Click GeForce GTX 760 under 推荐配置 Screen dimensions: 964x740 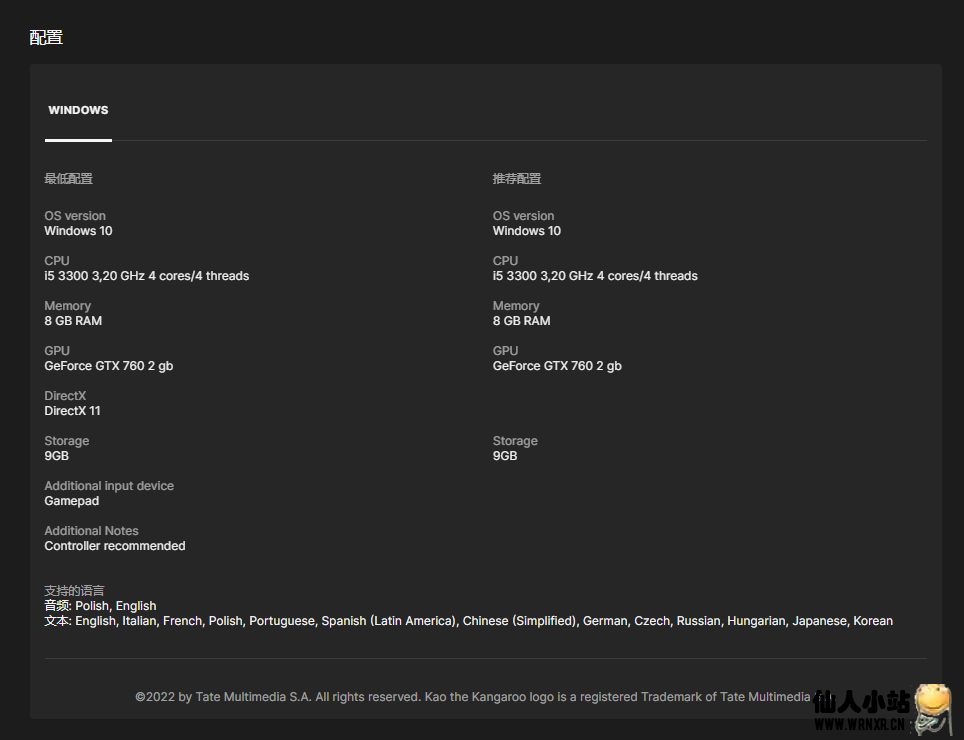click(x=556, y=366)
